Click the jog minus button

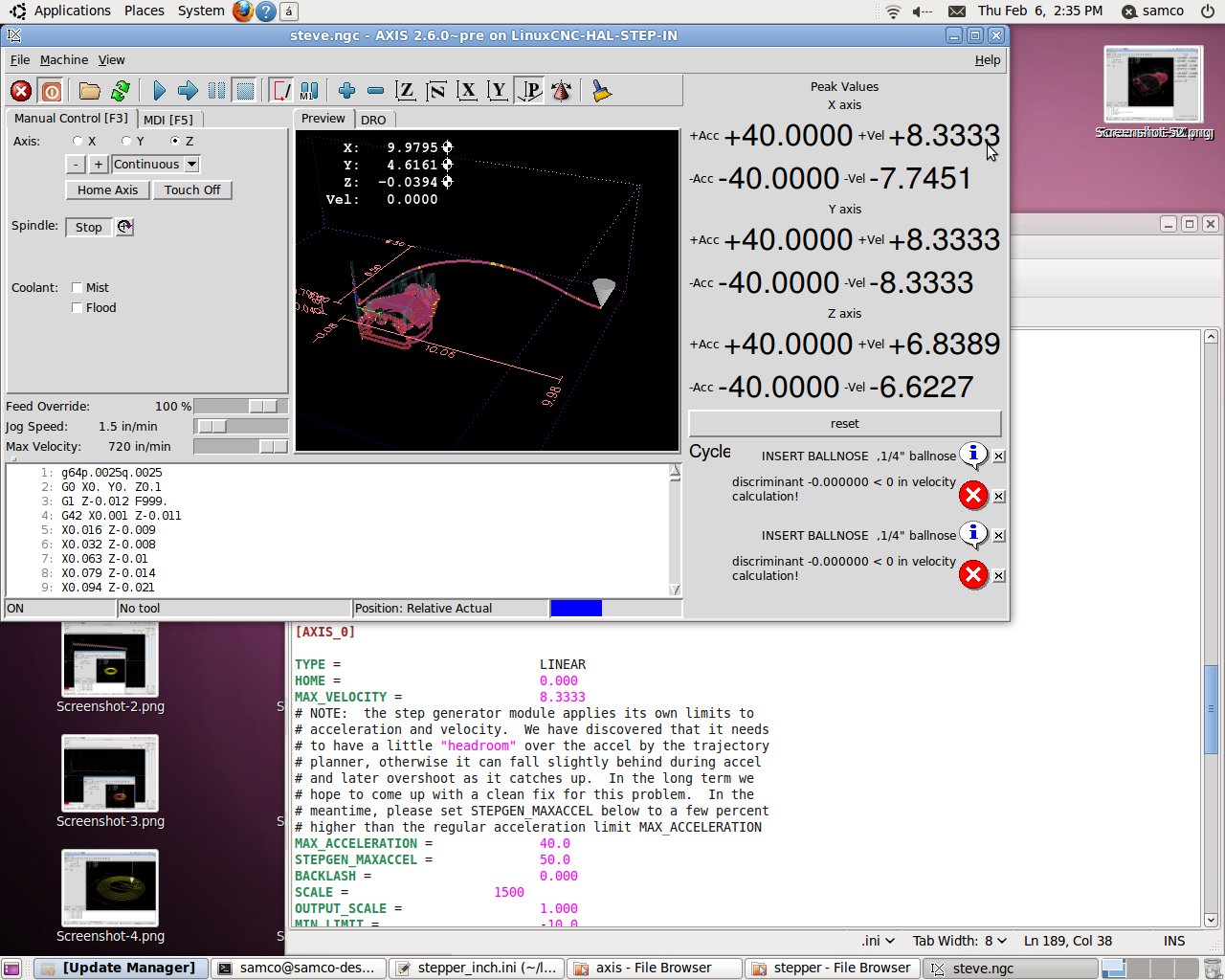point(76,165)
